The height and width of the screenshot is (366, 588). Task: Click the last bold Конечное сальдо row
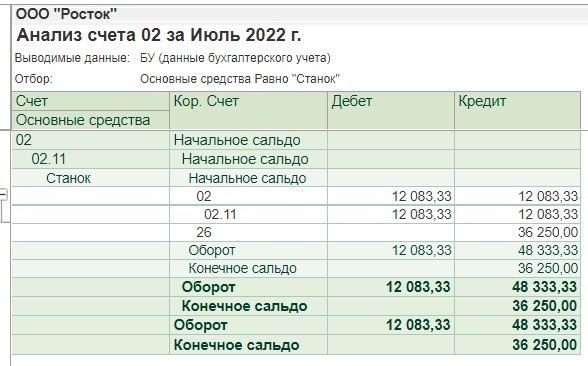(296, 345)
